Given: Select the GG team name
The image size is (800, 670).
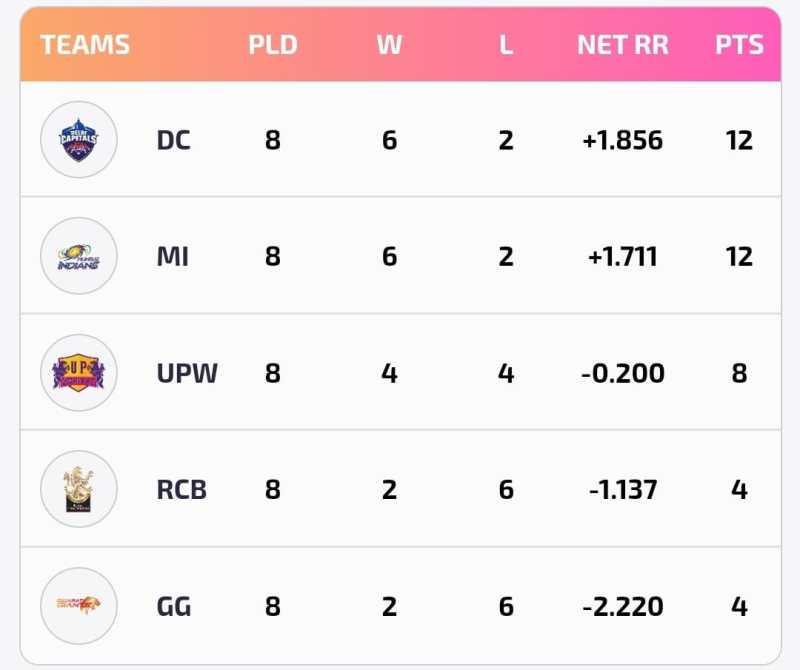Looking at the screenshot, I should coord(174,607).
